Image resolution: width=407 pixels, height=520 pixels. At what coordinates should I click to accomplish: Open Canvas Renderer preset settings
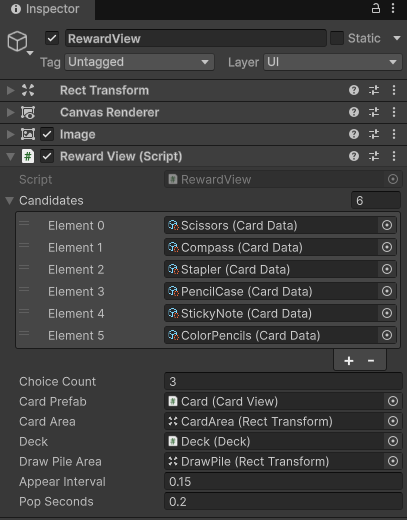click(x=374, y=112)
